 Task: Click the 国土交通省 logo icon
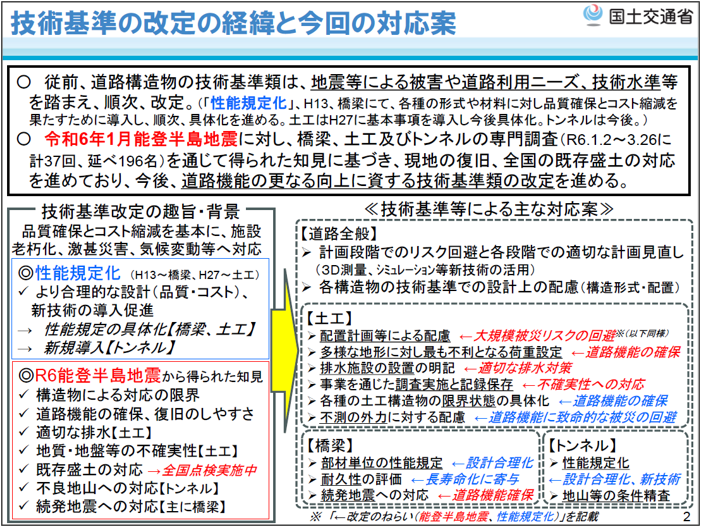pyautogui.click(x=594, y=14)
